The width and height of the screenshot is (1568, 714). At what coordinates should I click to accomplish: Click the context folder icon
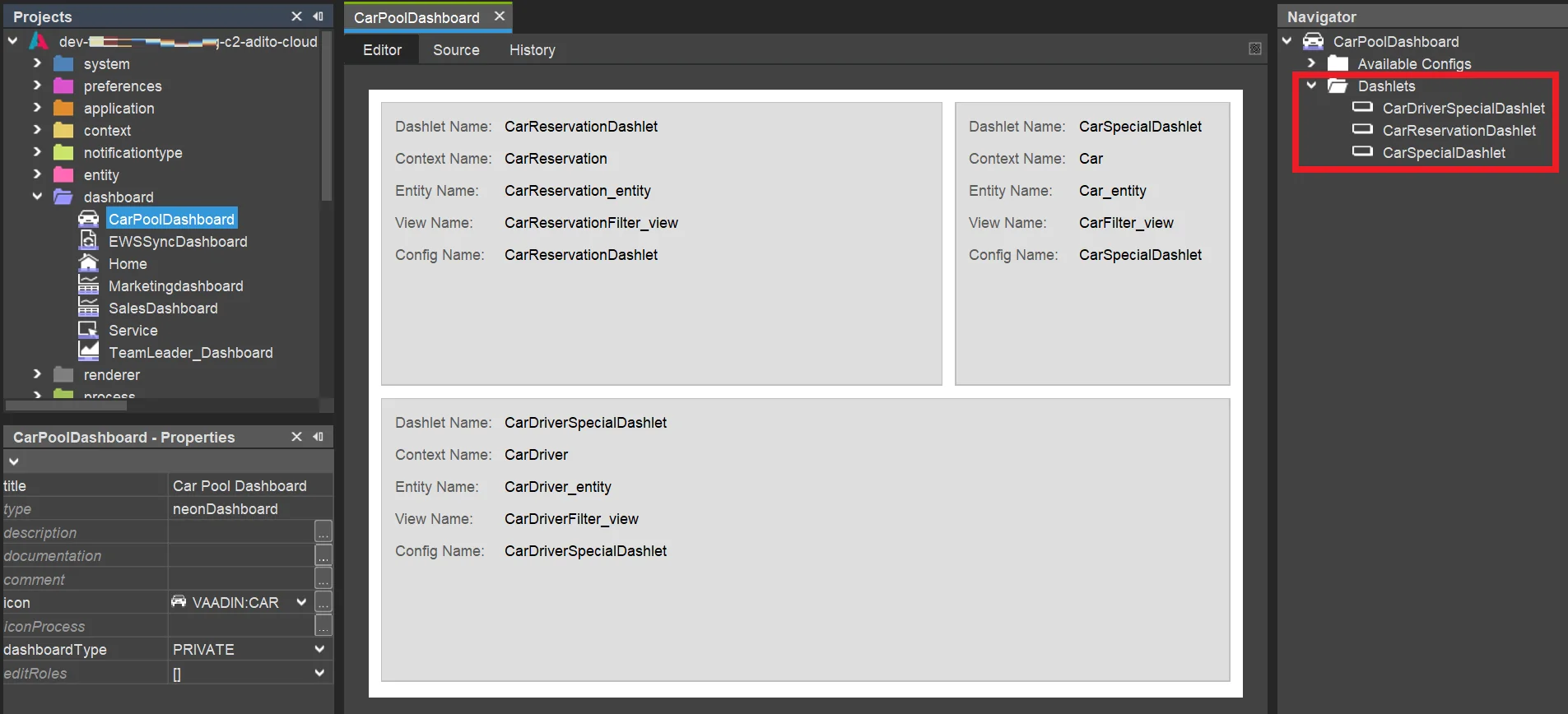63,130
